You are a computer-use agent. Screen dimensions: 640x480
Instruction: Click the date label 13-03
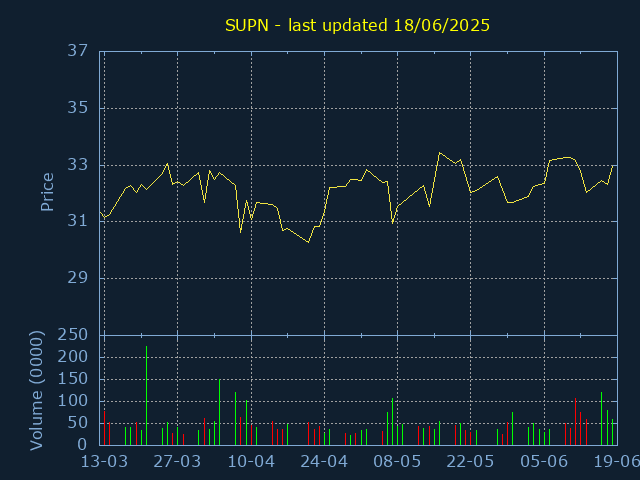pyautogui.click(x=104, y=462)
